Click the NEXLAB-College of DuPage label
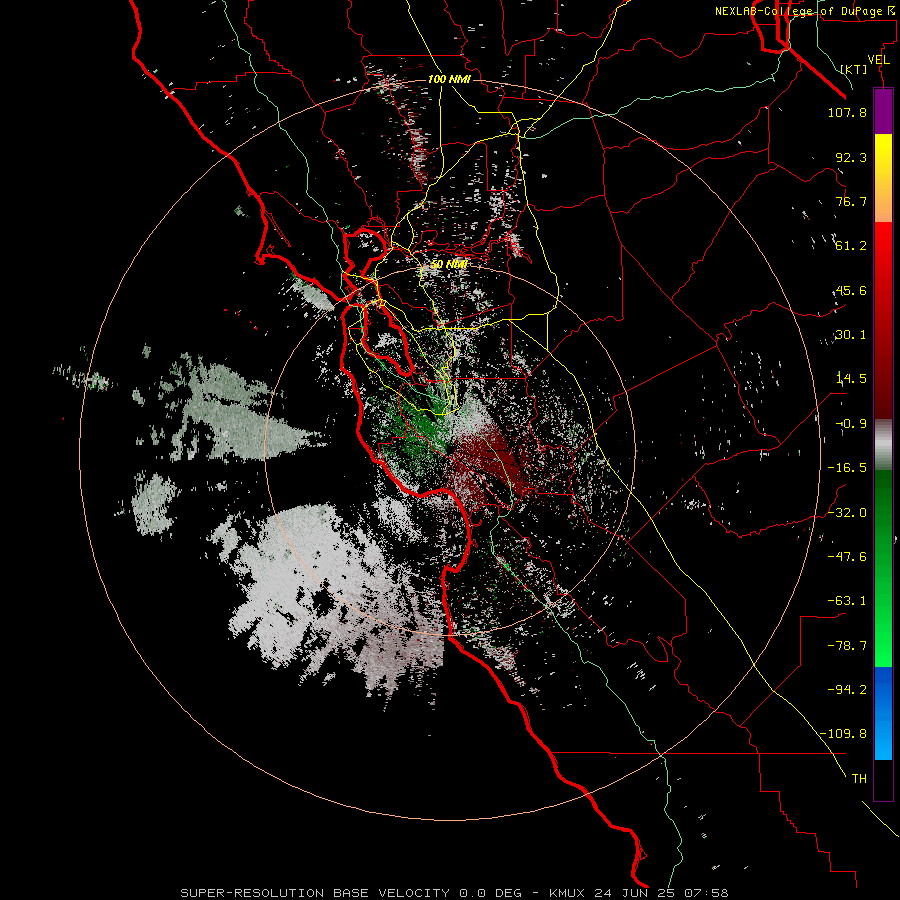Screen dimensions: 900x900 (804, 11)
